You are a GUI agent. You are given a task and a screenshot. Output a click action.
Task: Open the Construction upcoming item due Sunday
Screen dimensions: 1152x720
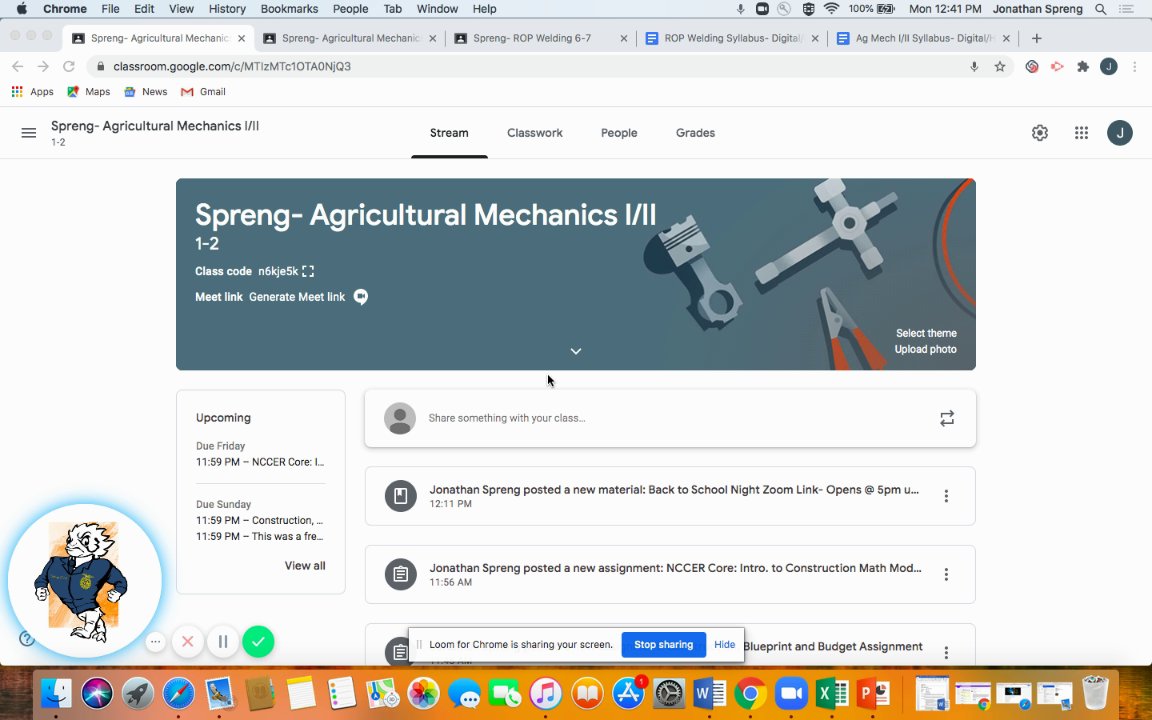click(260, 520)
